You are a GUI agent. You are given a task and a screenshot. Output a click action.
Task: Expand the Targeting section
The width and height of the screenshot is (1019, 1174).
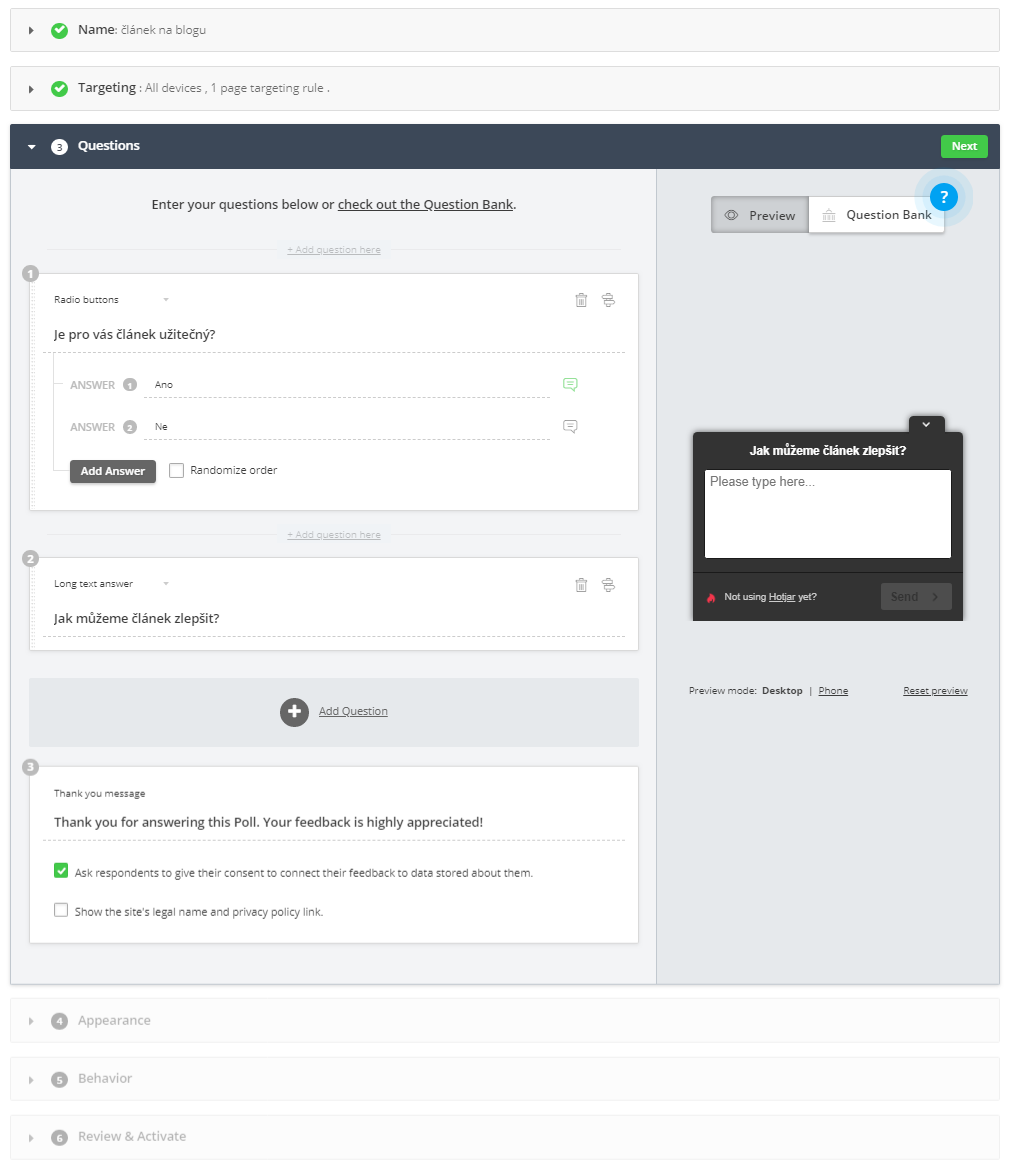[31, 89]
